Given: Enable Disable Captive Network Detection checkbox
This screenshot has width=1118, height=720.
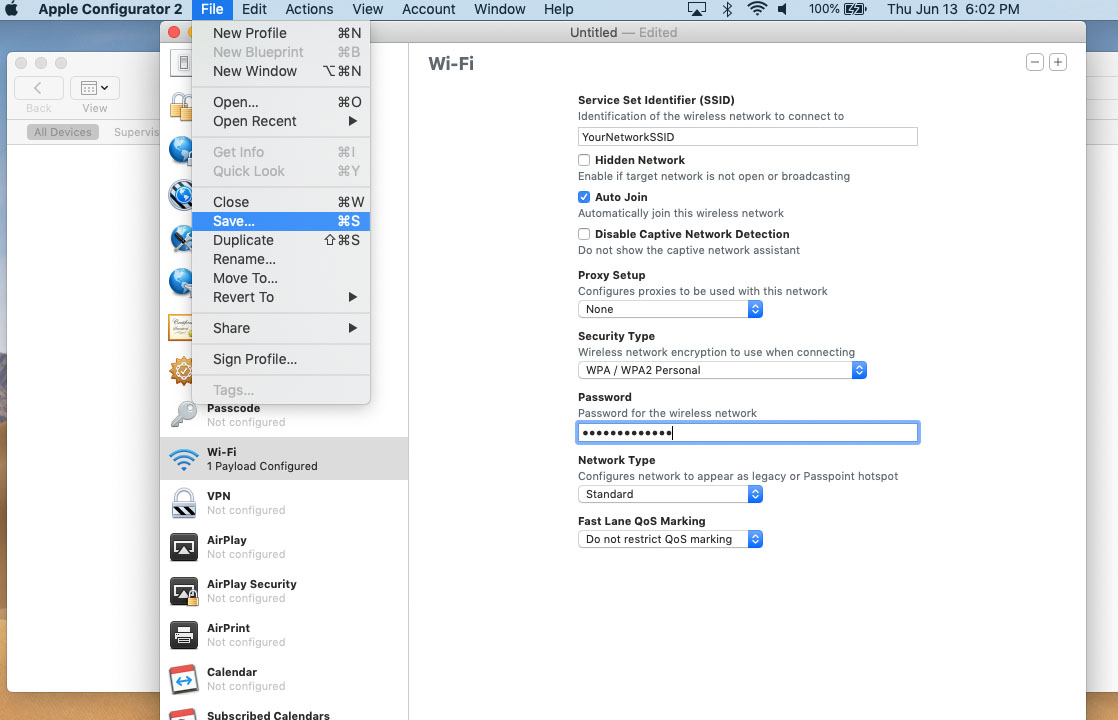Looking at the screenshot, I should click(x=584, y=234).
